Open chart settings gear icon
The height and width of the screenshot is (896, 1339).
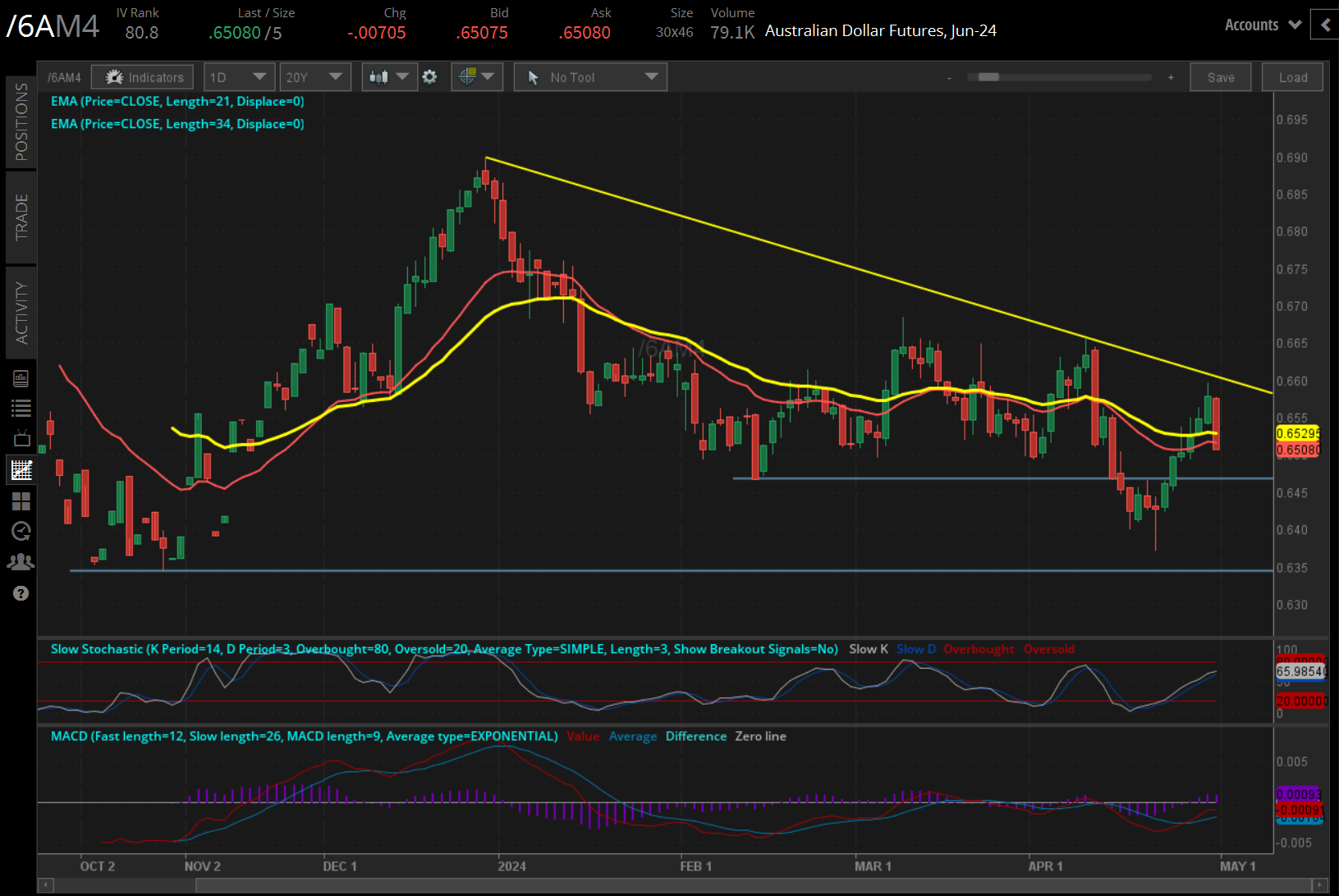click(x=429, y=77)
